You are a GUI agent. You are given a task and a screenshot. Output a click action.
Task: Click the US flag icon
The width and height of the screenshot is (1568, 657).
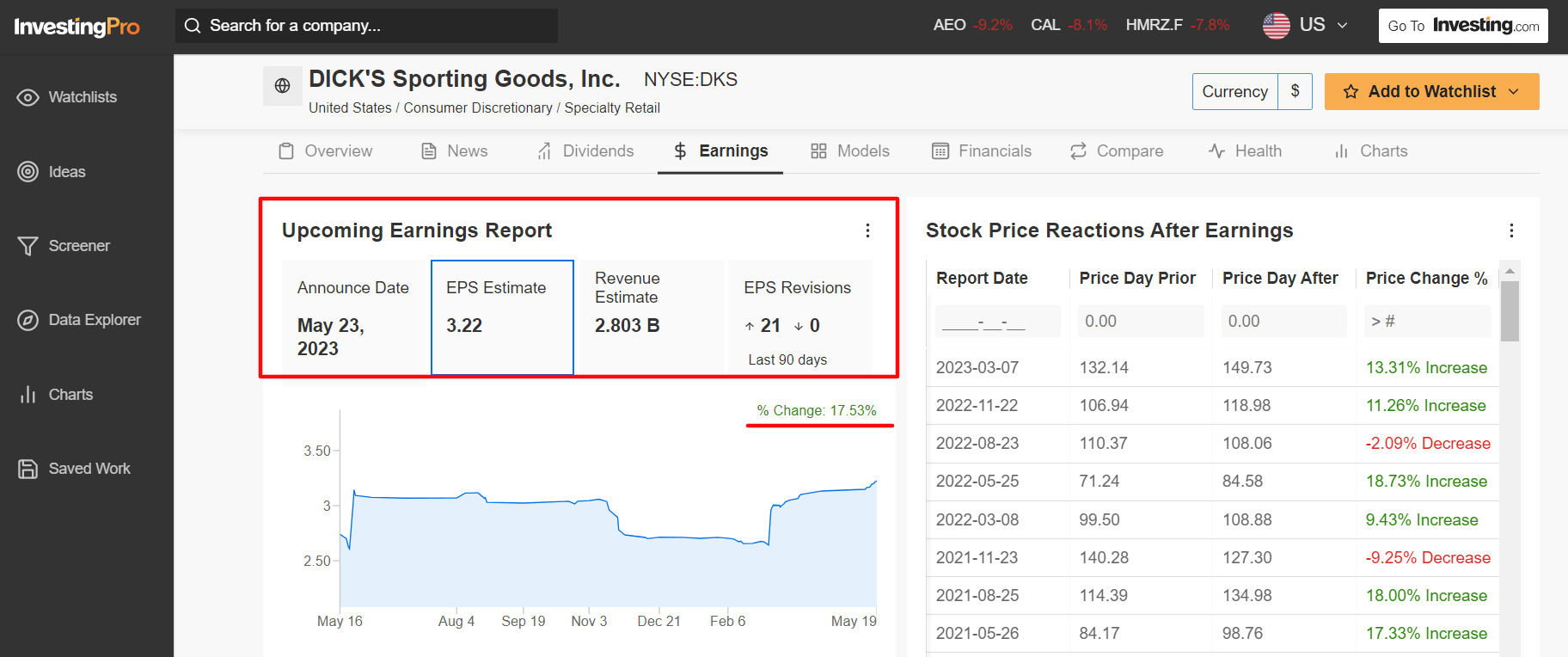[1277, 26]
